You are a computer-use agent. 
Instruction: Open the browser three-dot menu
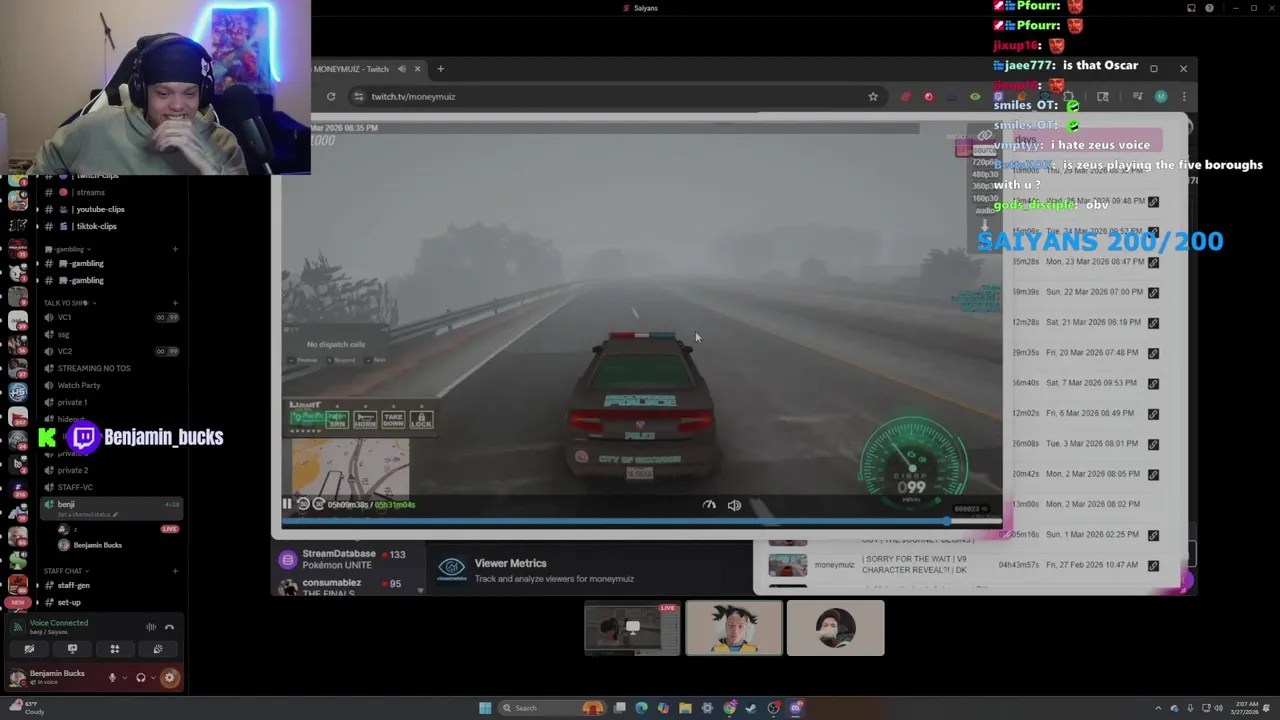coord(1184,97)
